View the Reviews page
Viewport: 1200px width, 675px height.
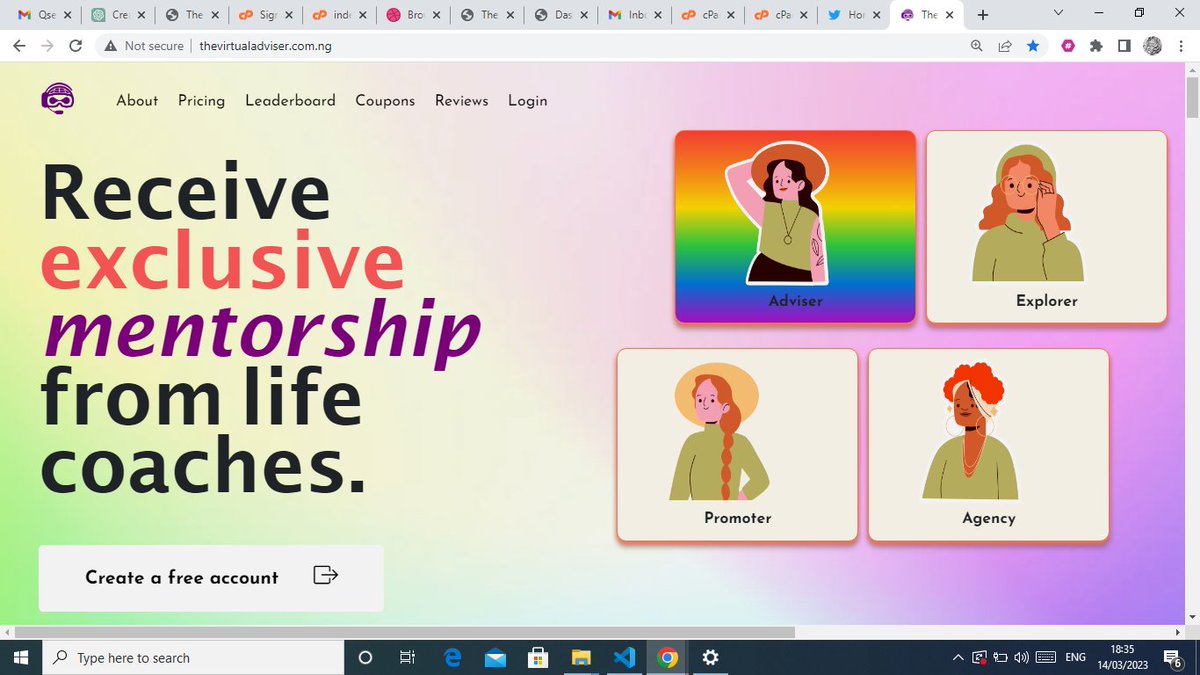(x=462, y=101)
